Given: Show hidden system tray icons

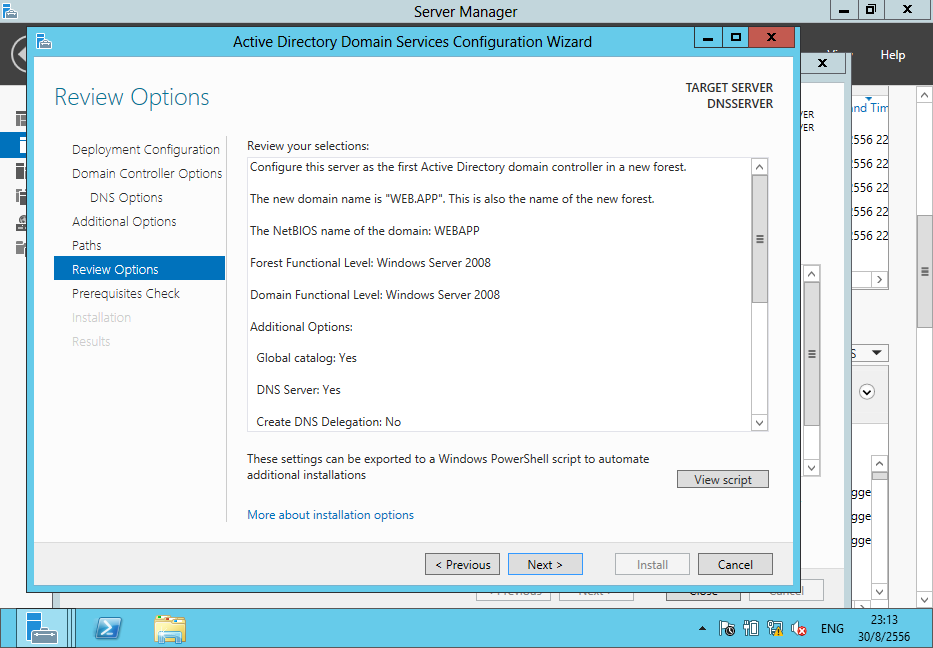Looking at the screenshot, I should point(703,628).
